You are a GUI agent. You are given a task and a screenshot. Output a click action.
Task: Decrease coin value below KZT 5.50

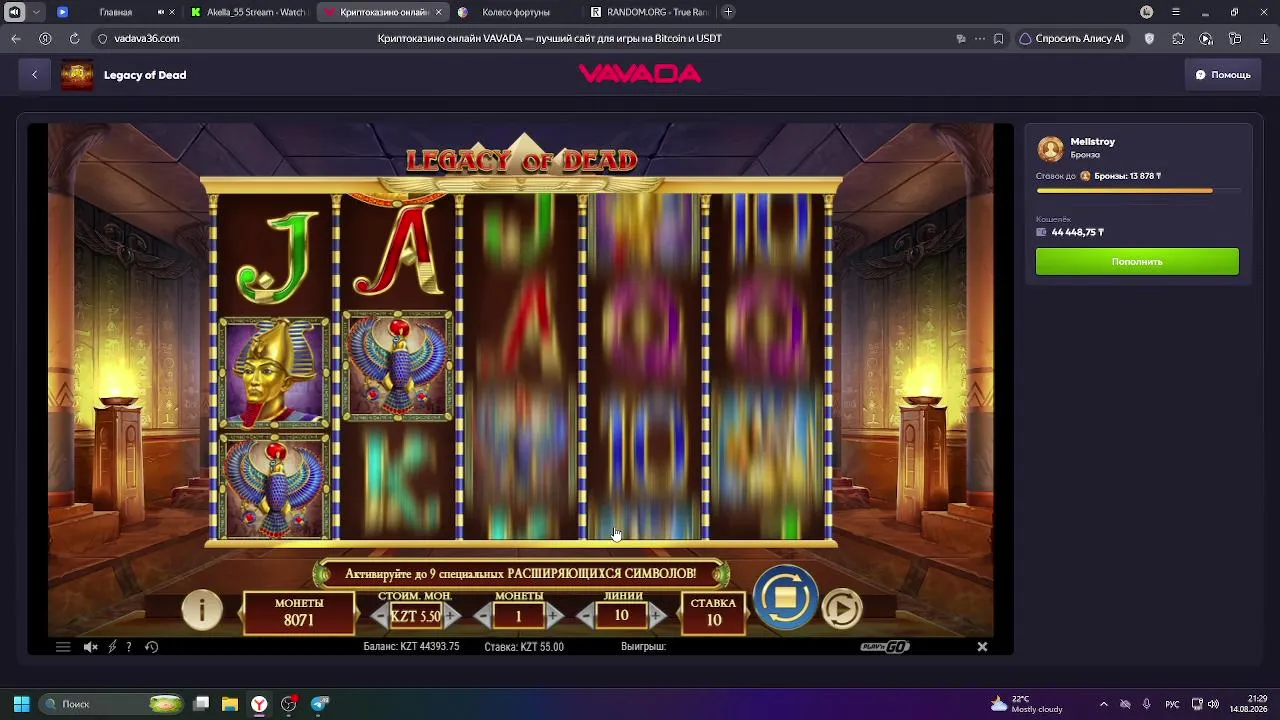tap(380, 616)
